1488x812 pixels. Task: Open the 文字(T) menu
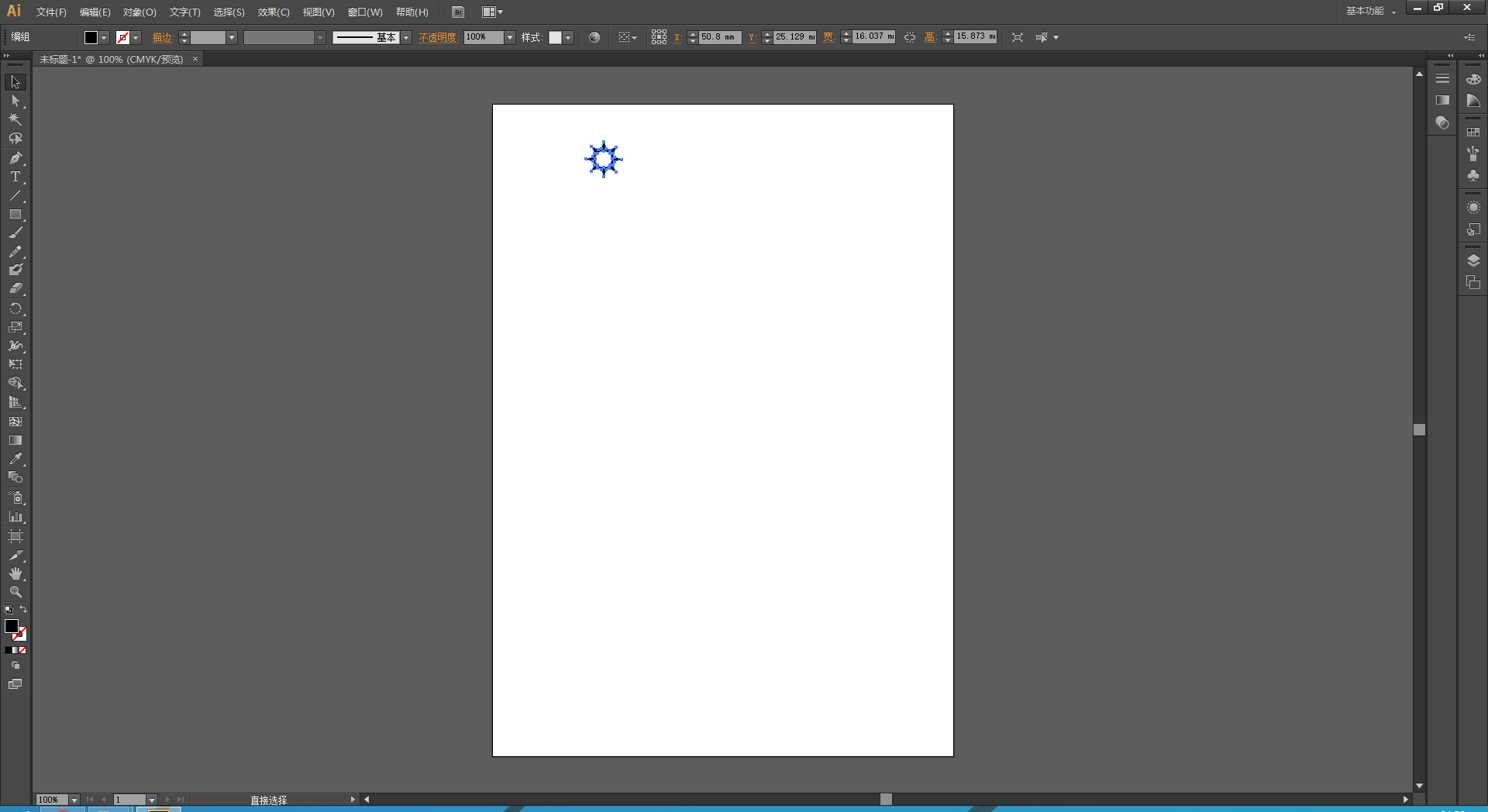(184, 12)
